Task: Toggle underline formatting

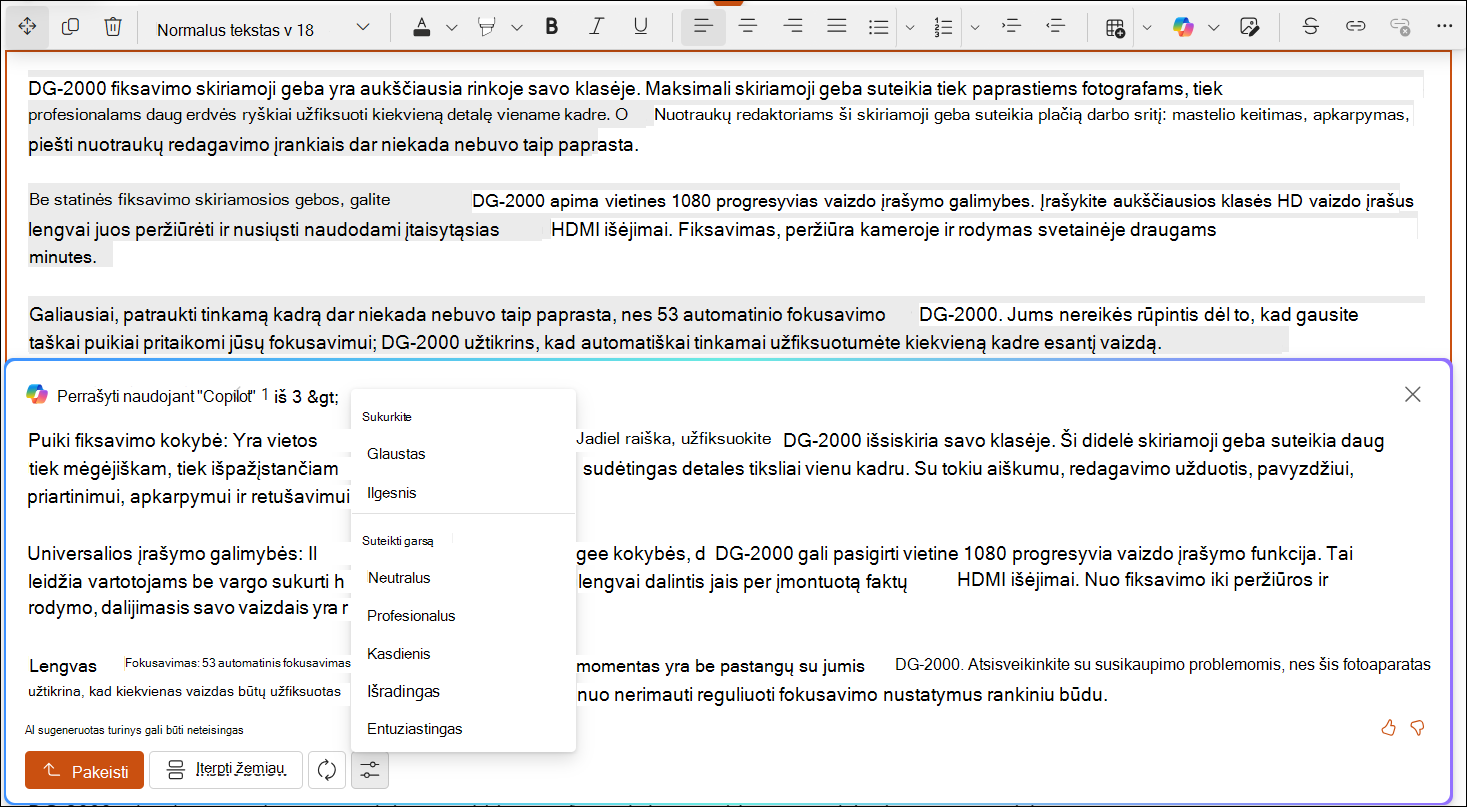Action: point(640,27)
